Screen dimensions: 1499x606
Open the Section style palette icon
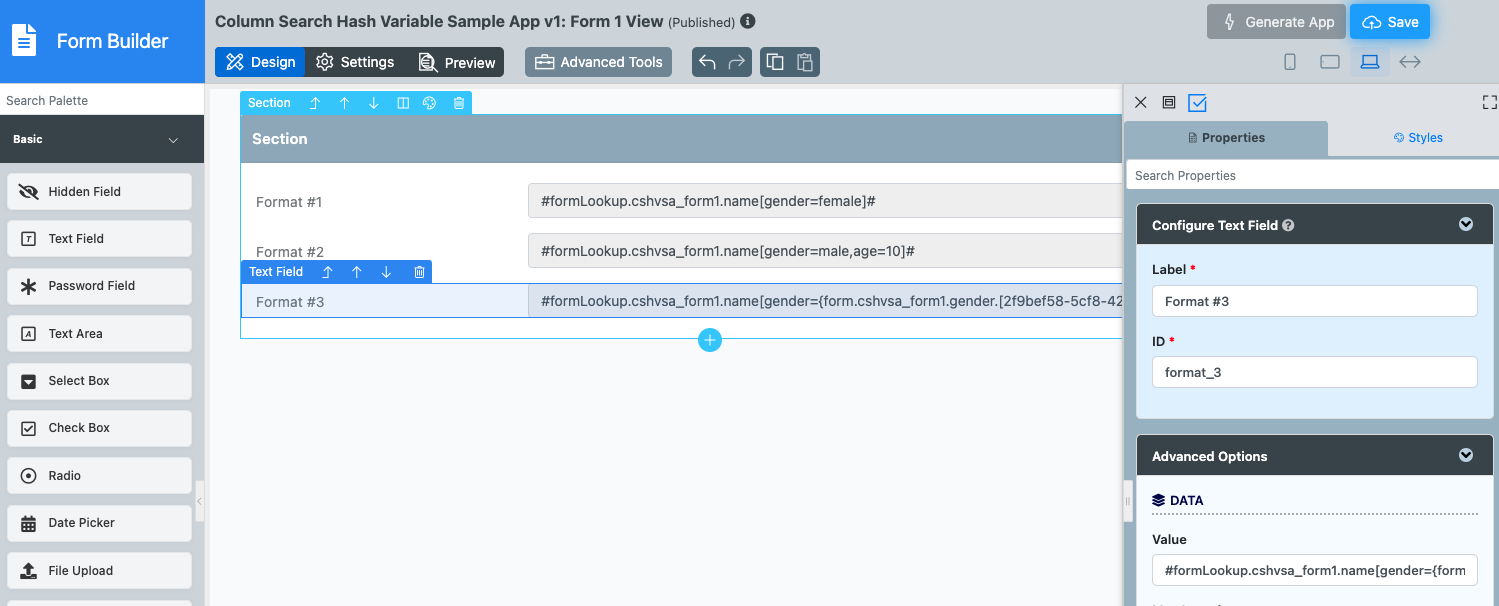[x=429, y=103]
